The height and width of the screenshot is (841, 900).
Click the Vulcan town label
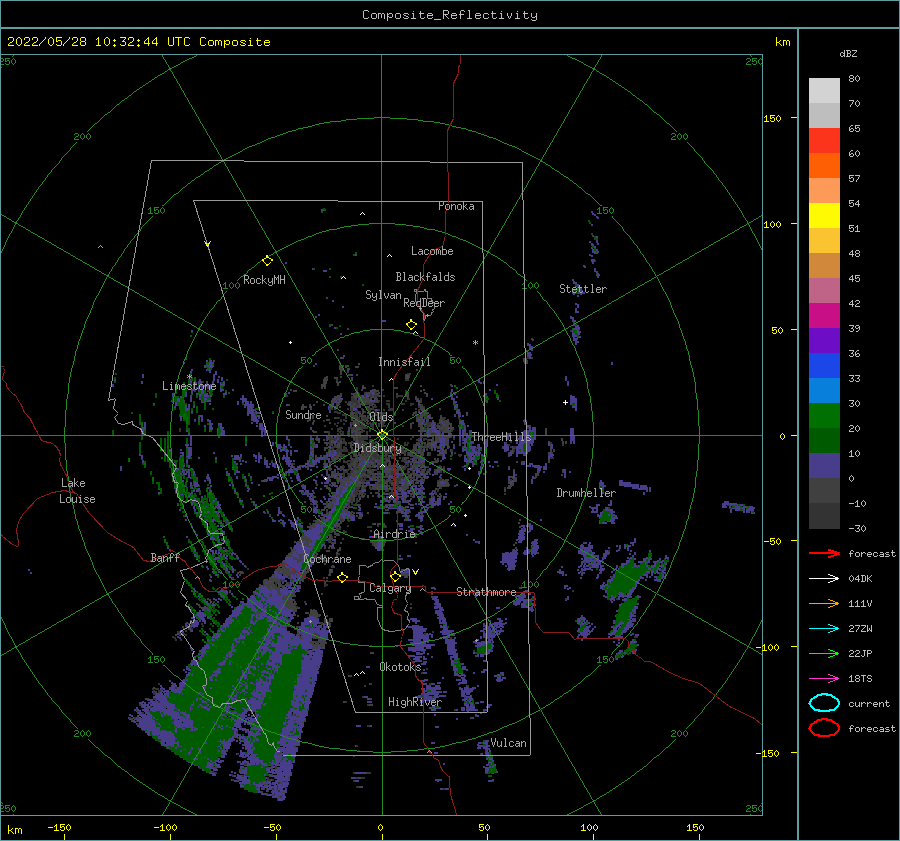508,743
